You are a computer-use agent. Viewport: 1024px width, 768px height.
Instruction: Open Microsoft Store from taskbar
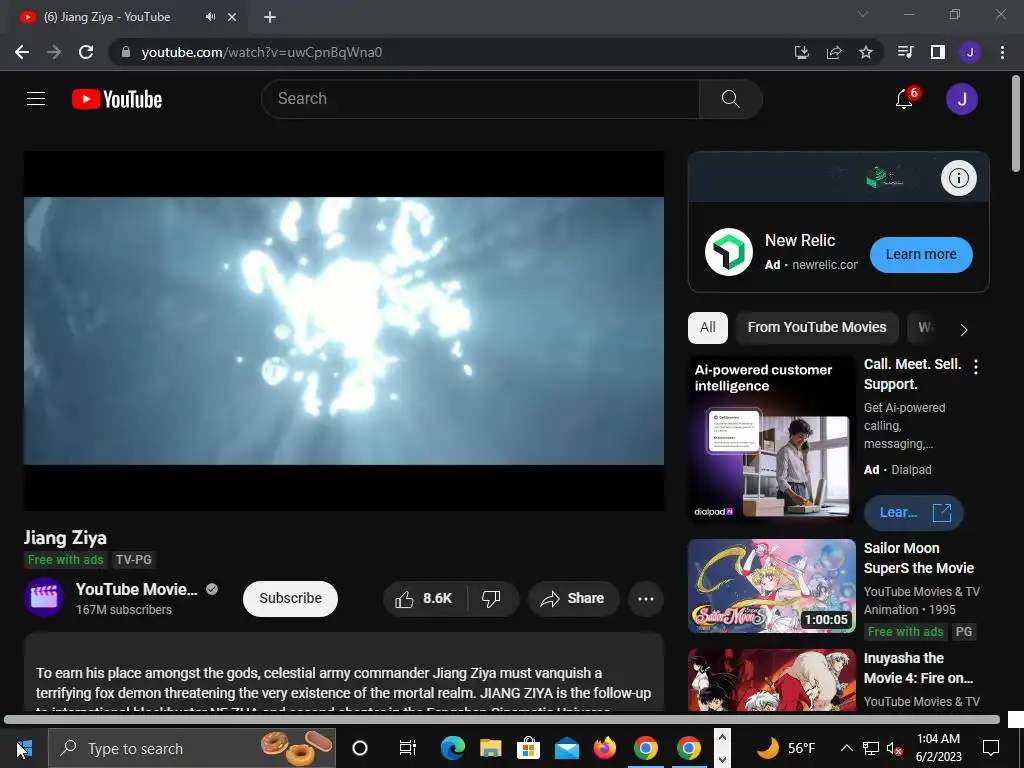[528, 748]
